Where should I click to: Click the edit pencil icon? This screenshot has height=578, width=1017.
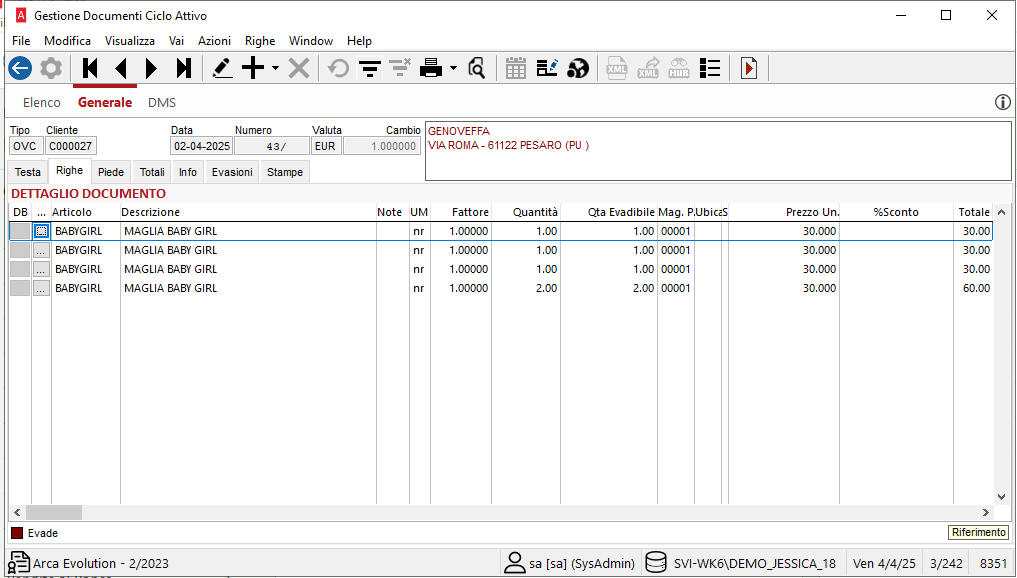(222, 68)
